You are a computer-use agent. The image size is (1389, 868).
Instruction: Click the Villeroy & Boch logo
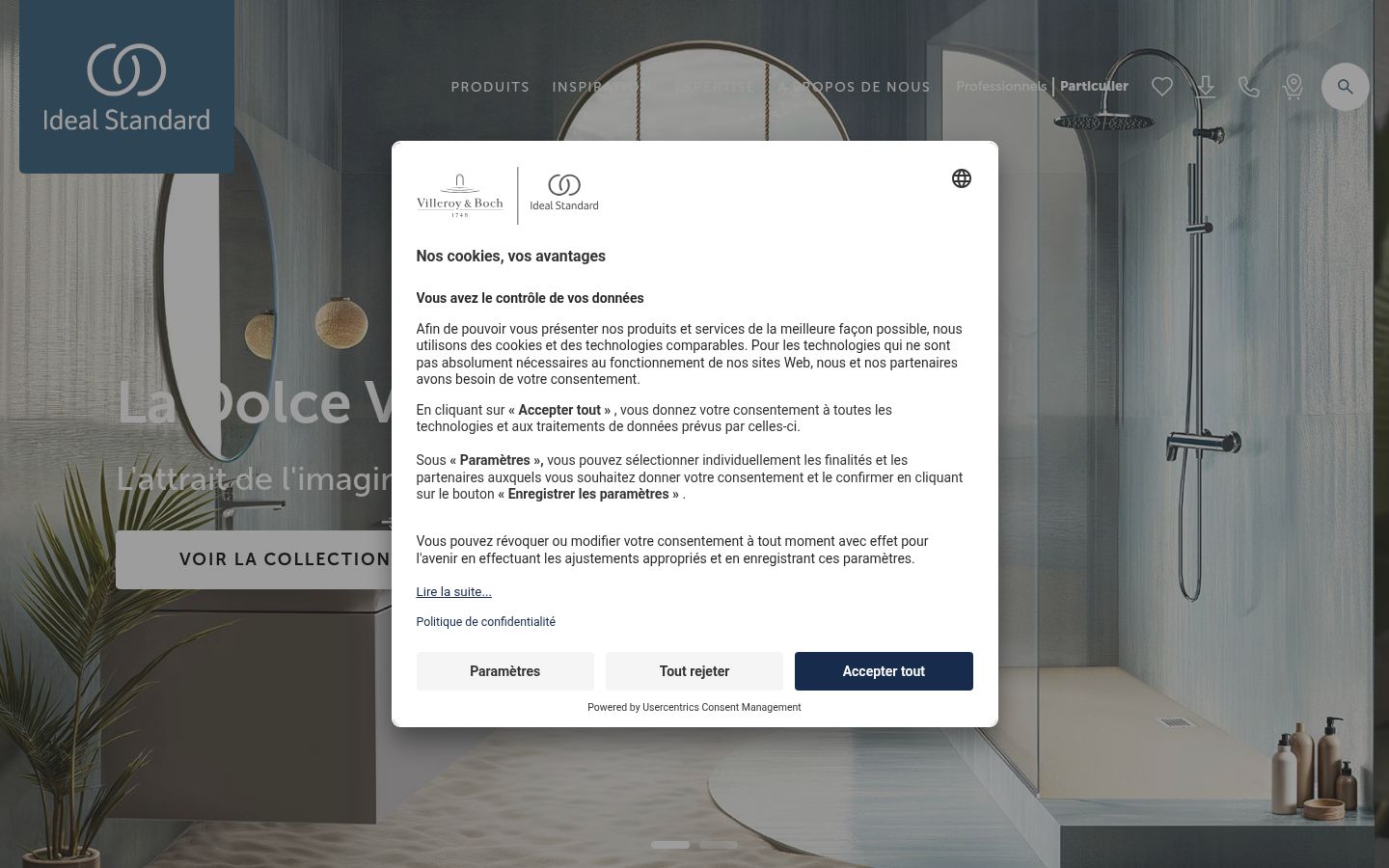point(459,195)
